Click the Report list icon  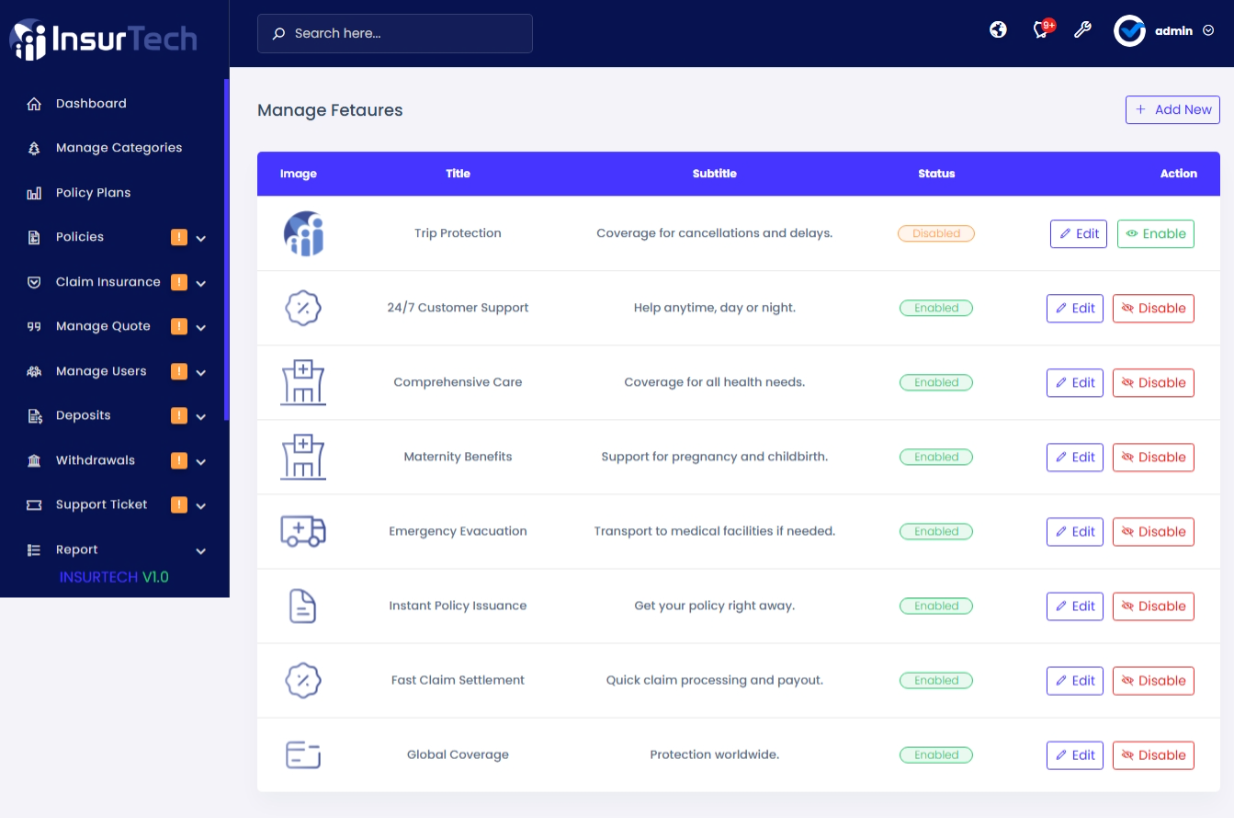point(34,550)
